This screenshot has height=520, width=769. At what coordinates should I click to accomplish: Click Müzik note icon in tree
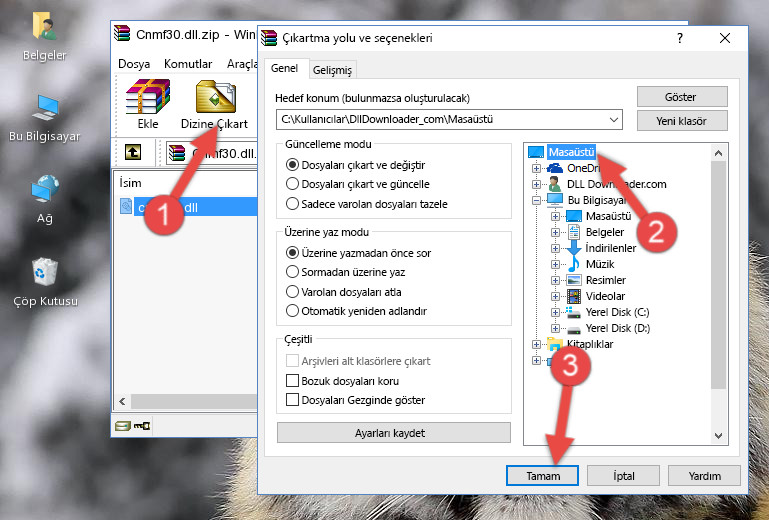574,264
